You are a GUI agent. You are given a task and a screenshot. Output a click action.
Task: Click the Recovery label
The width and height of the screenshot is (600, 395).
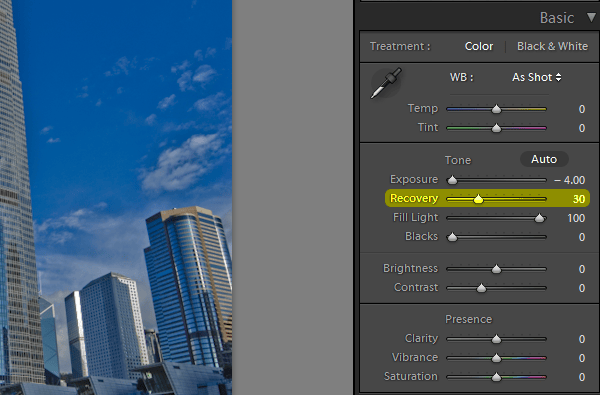pos(414,199)
